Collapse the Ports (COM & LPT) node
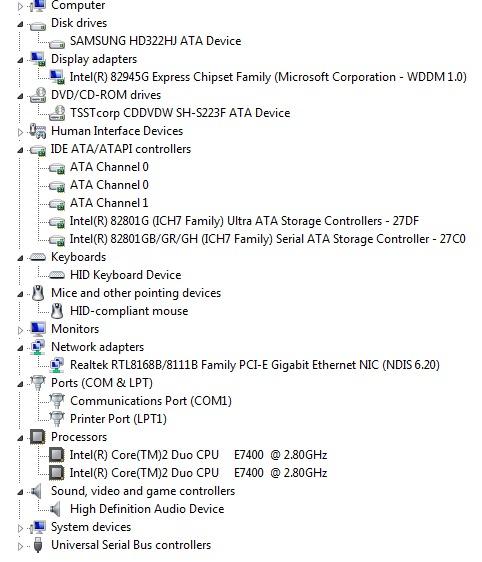The image size is (482, 562). pyautogui.click(x=20, y=384)
